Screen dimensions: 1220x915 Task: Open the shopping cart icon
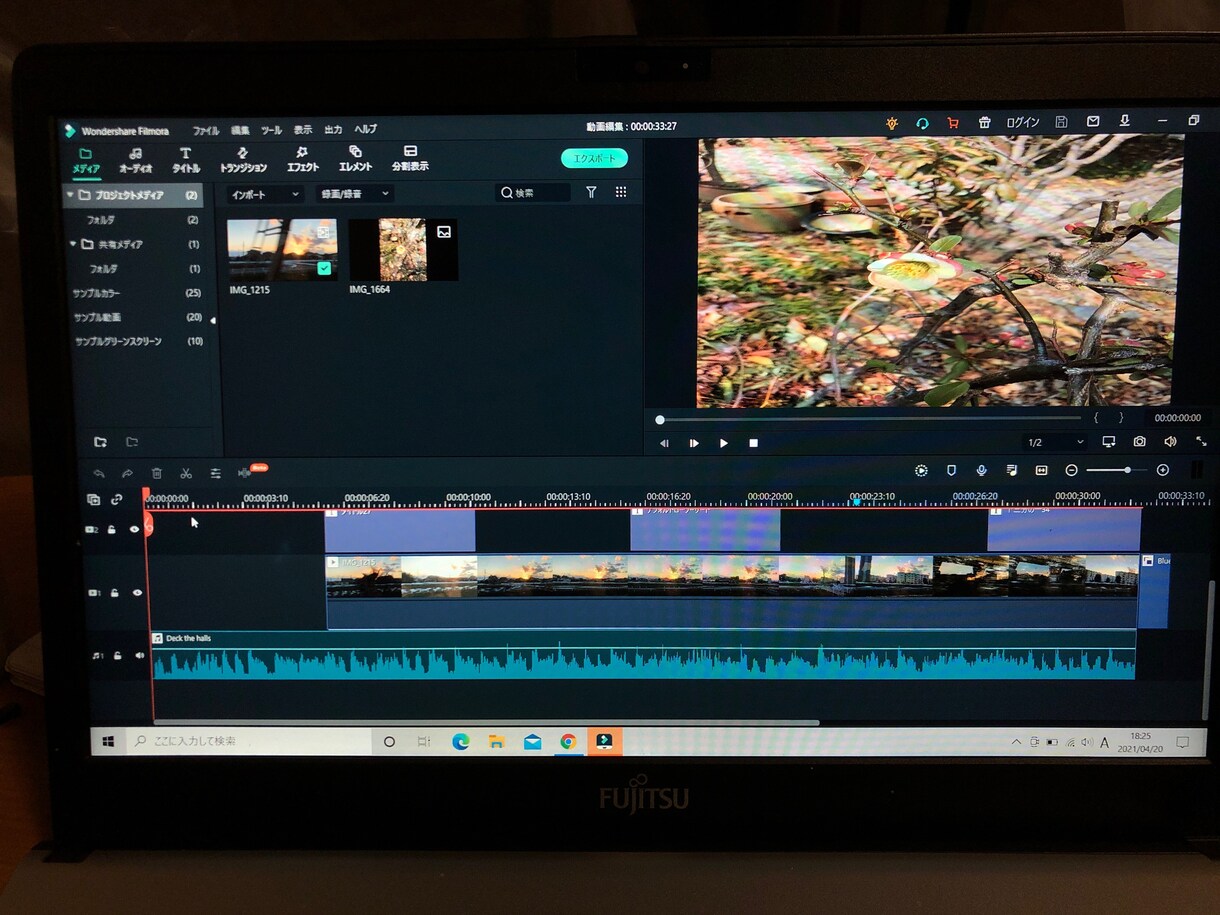952,123
